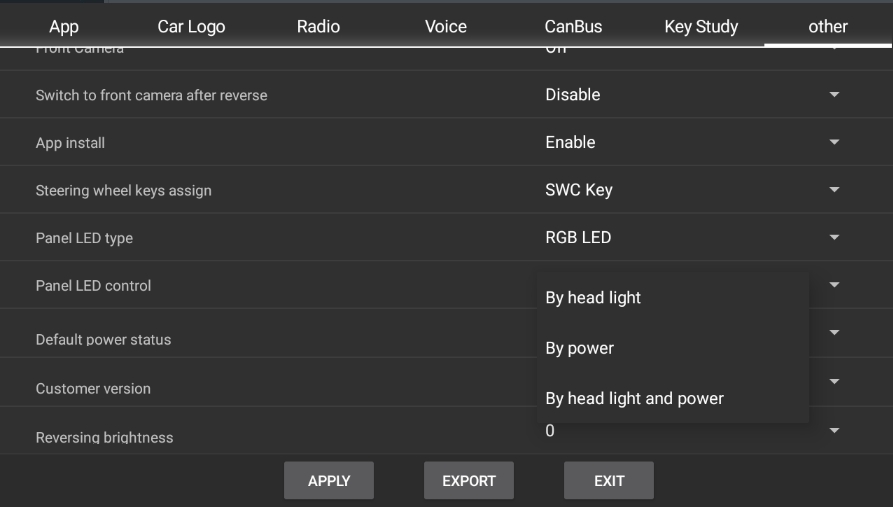The height and width of the screenshot is (507, 893).
Task: Click the 'Disable' front camera value
Action: pyautogui.click(x=572, y=95)
